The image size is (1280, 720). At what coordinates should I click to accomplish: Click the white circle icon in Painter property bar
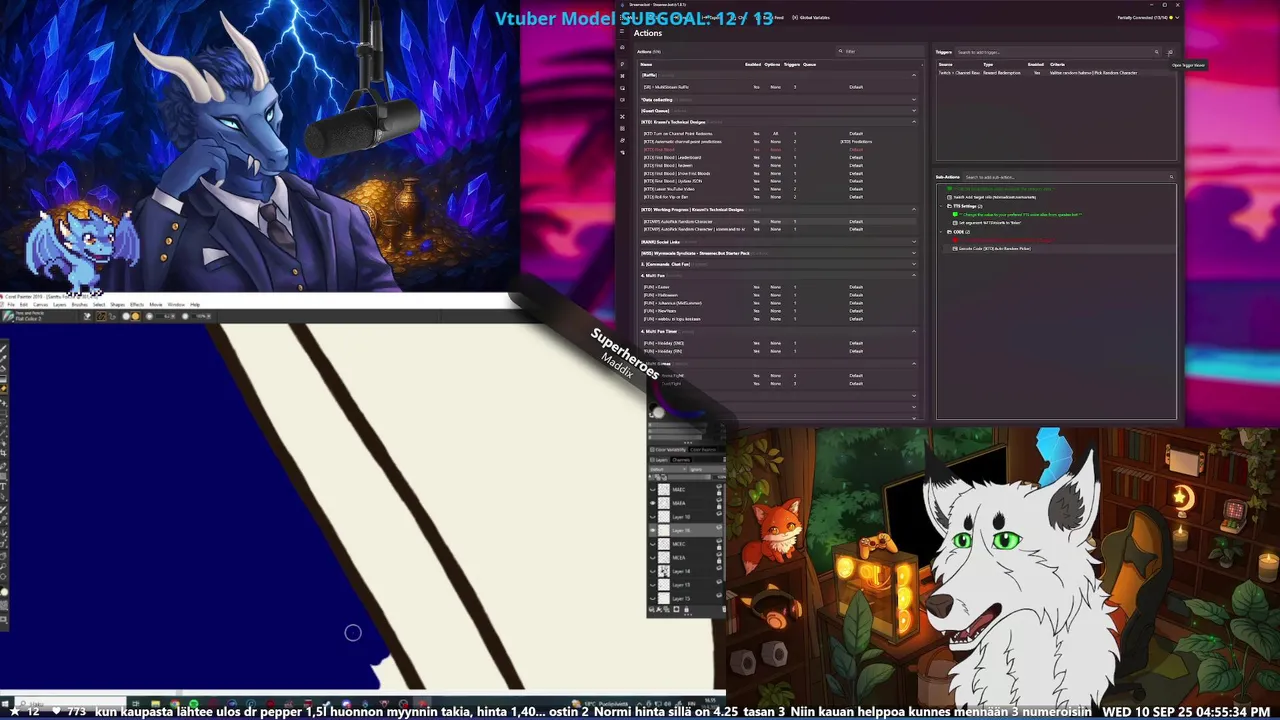[x=126, y=316]
